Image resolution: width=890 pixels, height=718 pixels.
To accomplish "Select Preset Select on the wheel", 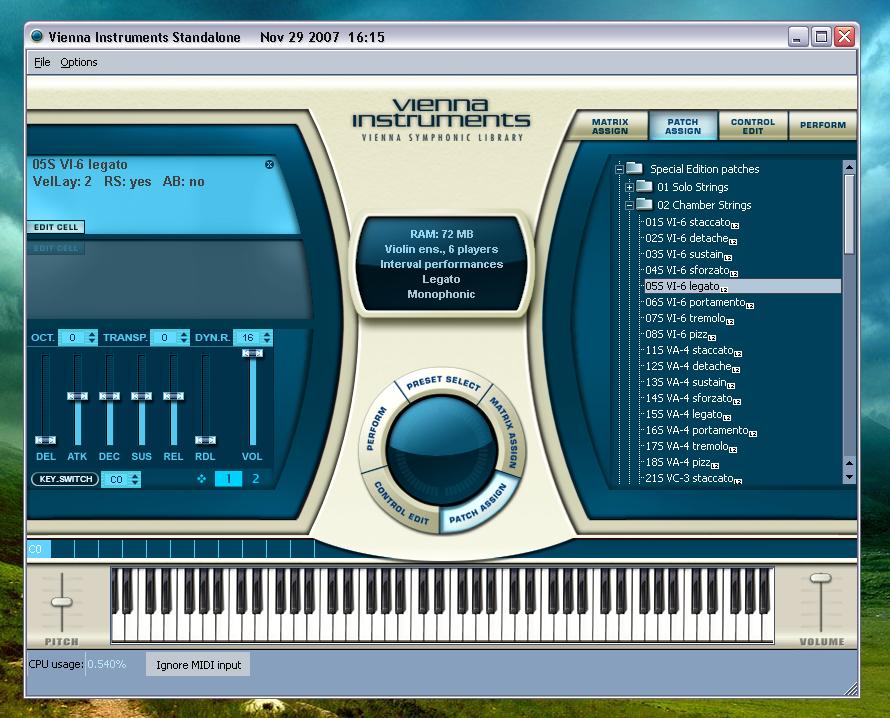I will [443, 382].
